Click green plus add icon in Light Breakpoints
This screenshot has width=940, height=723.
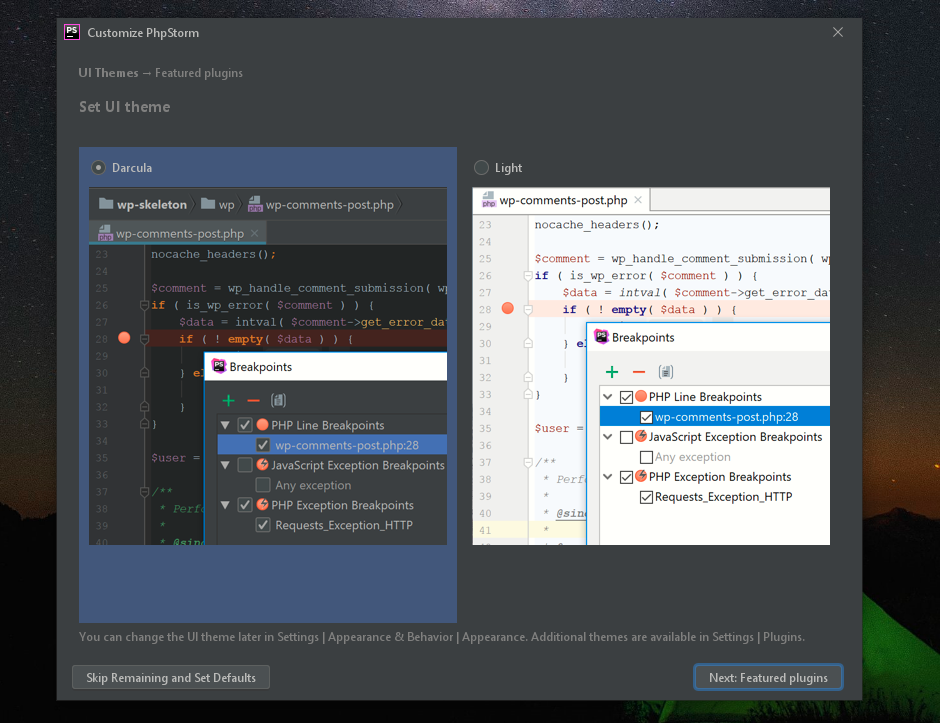(x=612, y=372)
